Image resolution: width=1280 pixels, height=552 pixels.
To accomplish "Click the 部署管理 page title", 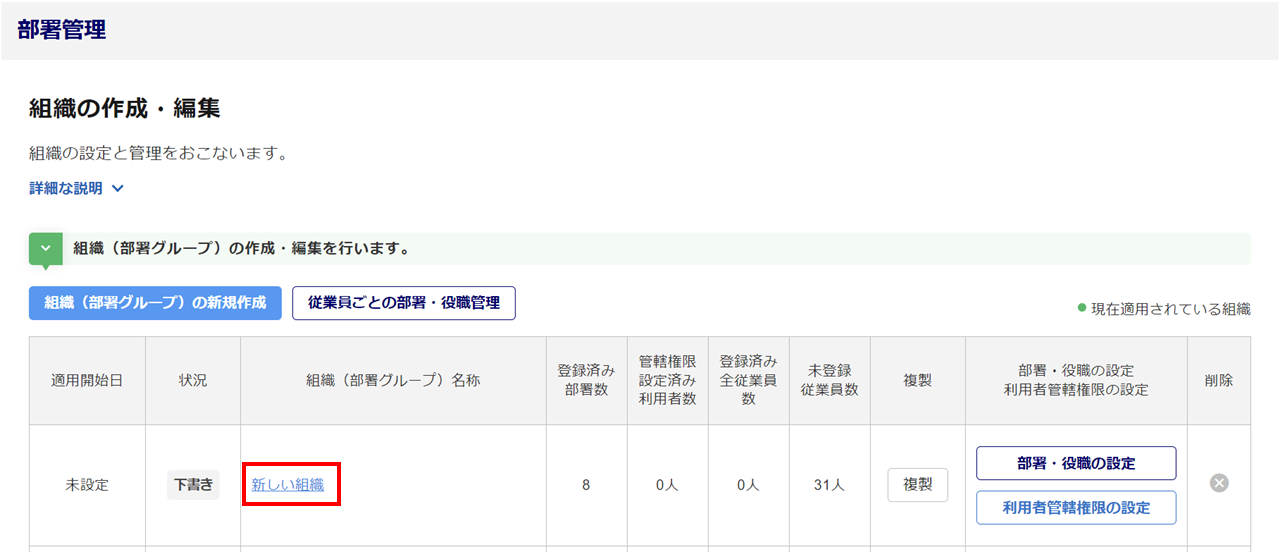I will [62, 30].
